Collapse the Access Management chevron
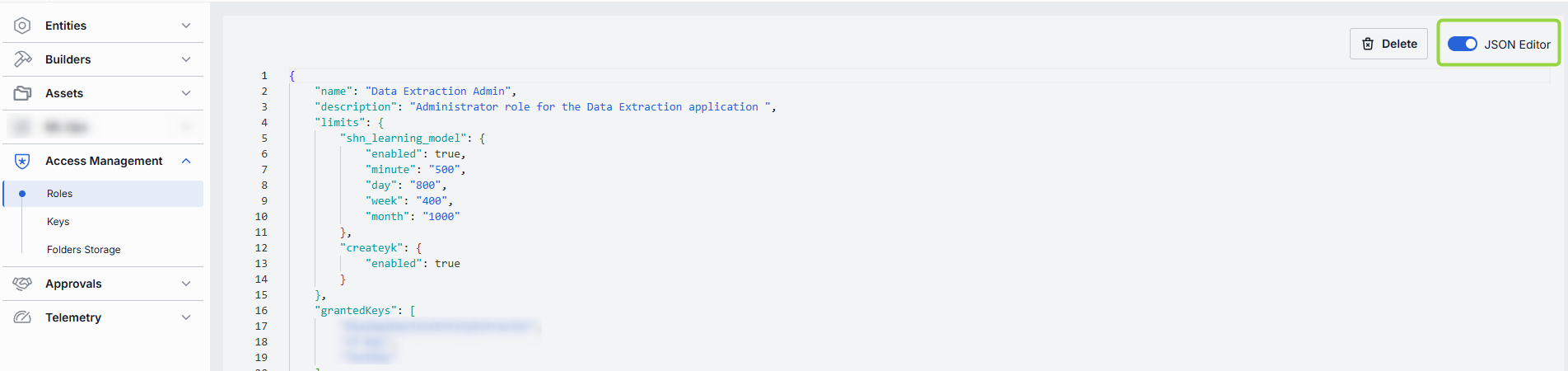Image resolution: width=1568 pixels, height=371 pixels. pos(186,161)
